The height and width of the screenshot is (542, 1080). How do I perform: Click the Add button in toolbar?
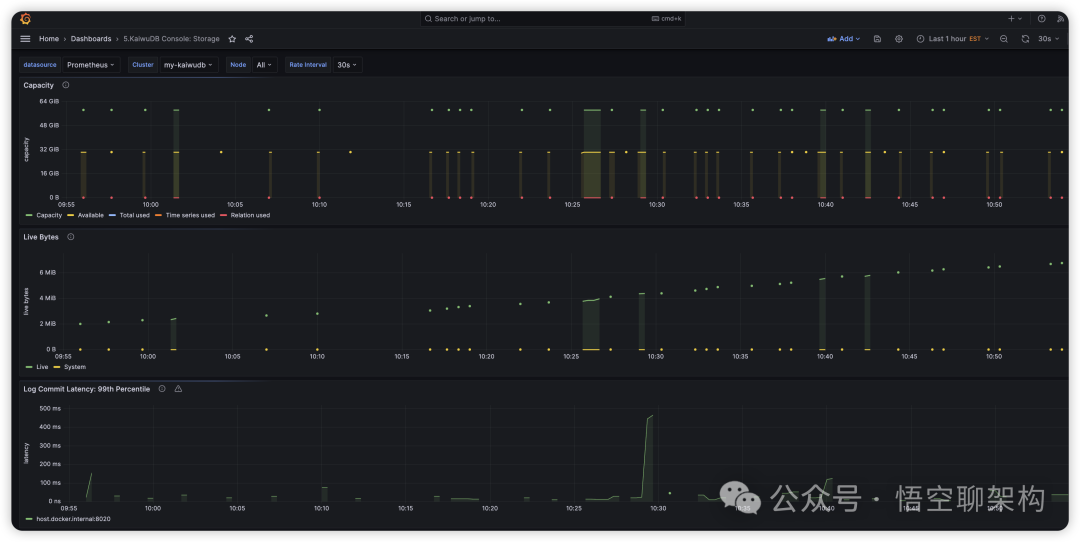(x=844, y=39)
